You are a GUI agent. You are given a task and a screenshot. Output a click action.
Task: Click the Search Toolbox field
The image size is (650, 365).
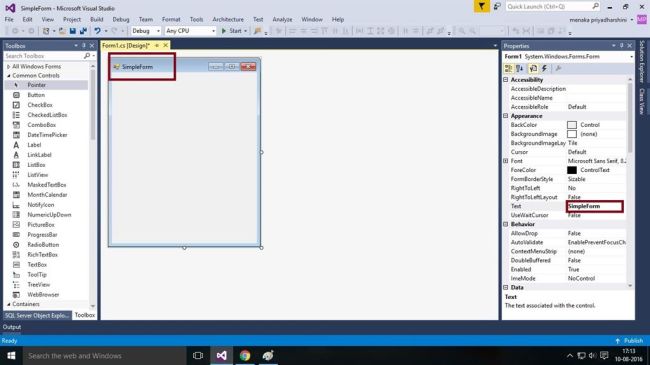tap(45, 56)
